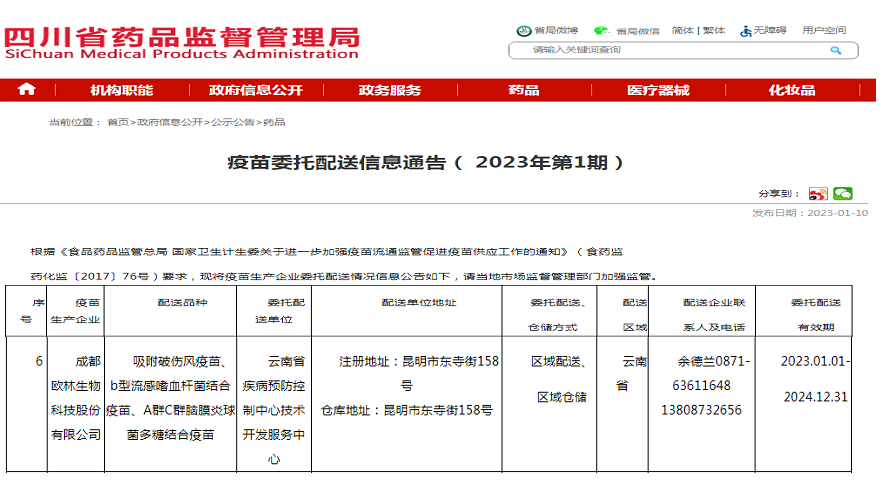896x481 pixels.
Task: Open the 医疗器械 navigation item
Action: [658, 90]
